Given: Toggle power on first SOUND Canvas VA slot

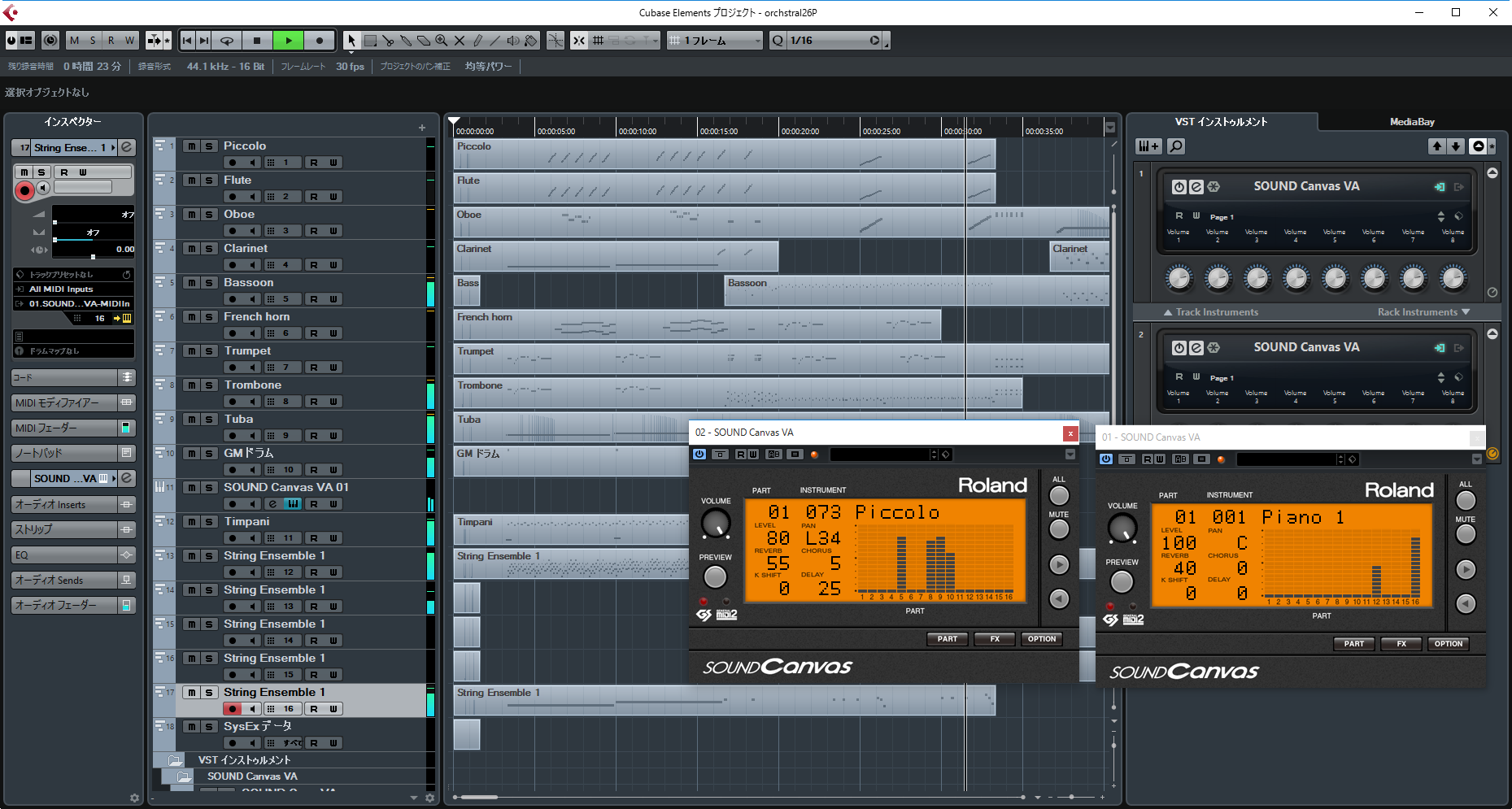Looking at the screenshot, I should (x=1179, y=187).
